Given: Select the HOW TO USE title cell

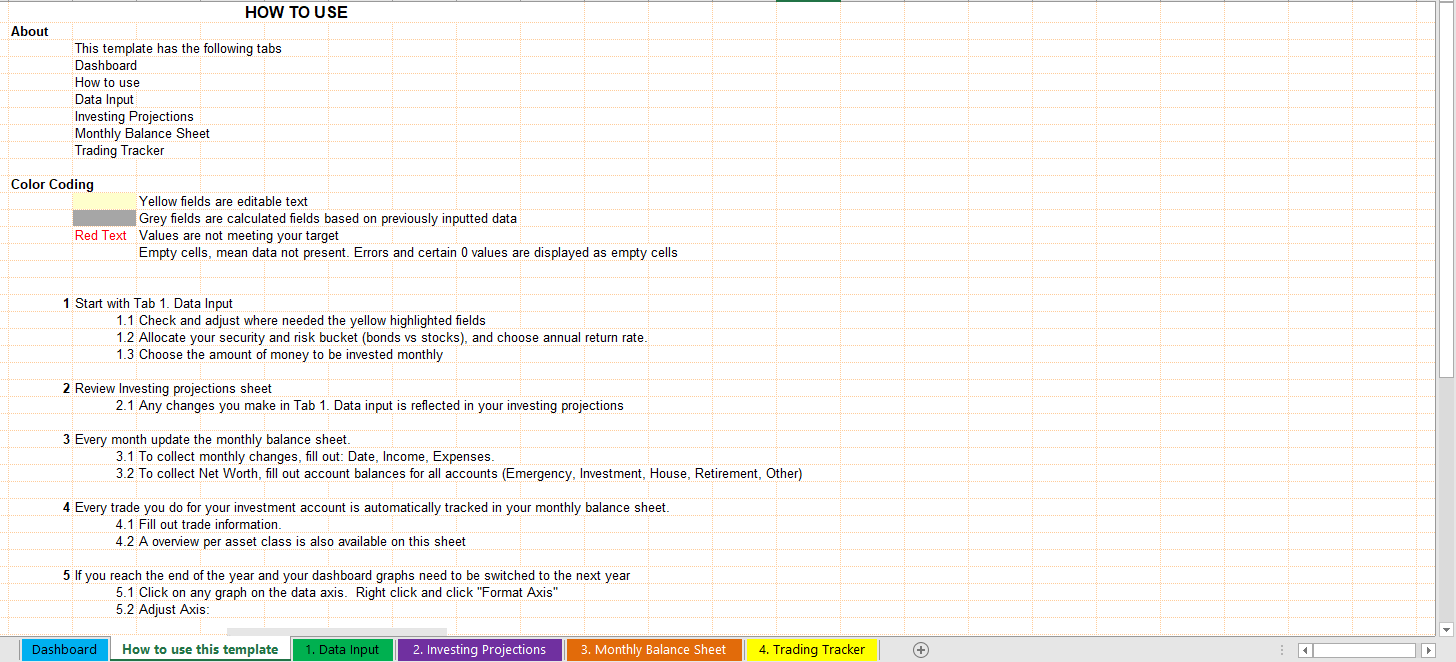Looking at the screenshot, I should click(x=296, y=12).
